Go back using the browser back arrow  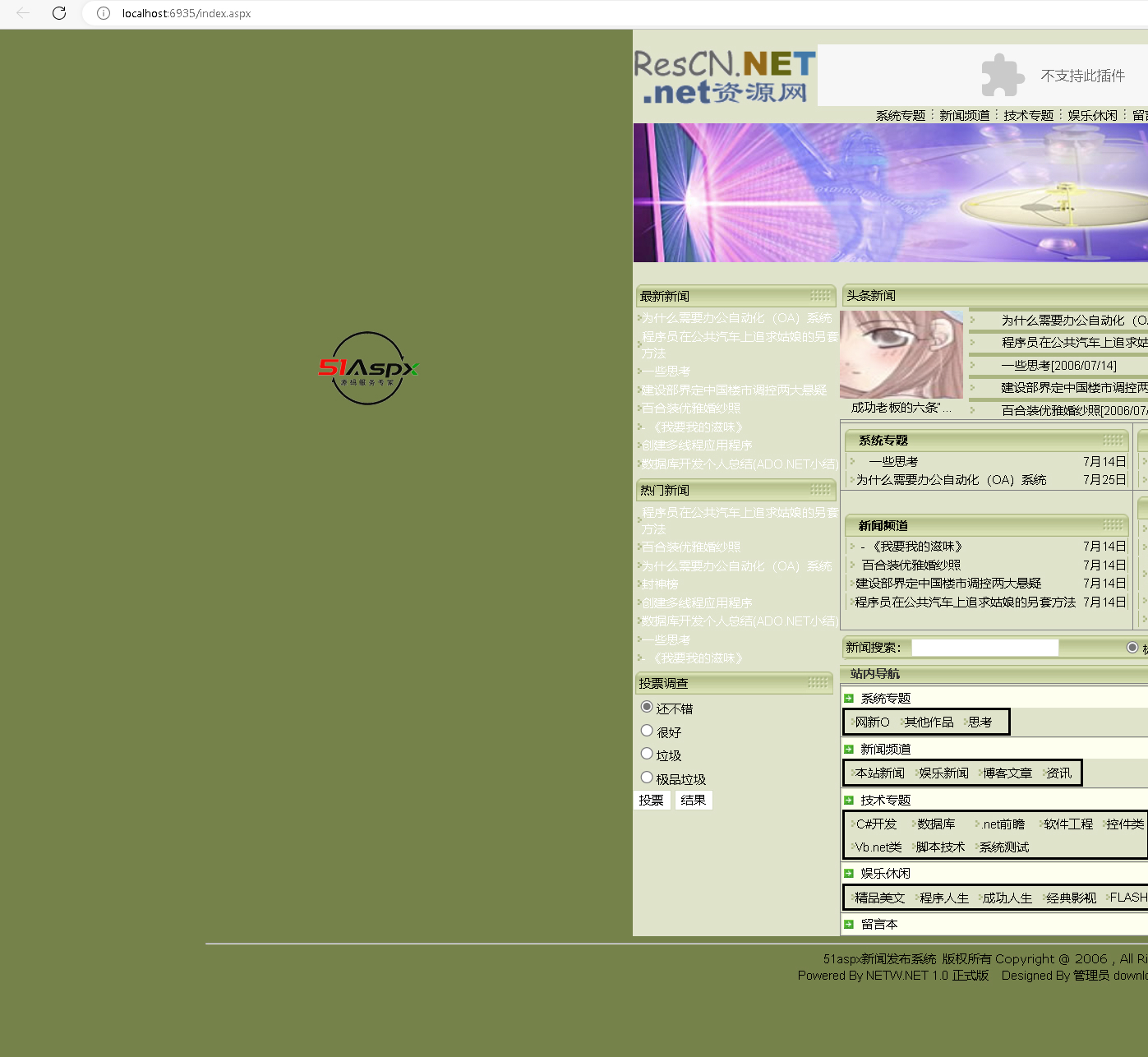[23, 13]
